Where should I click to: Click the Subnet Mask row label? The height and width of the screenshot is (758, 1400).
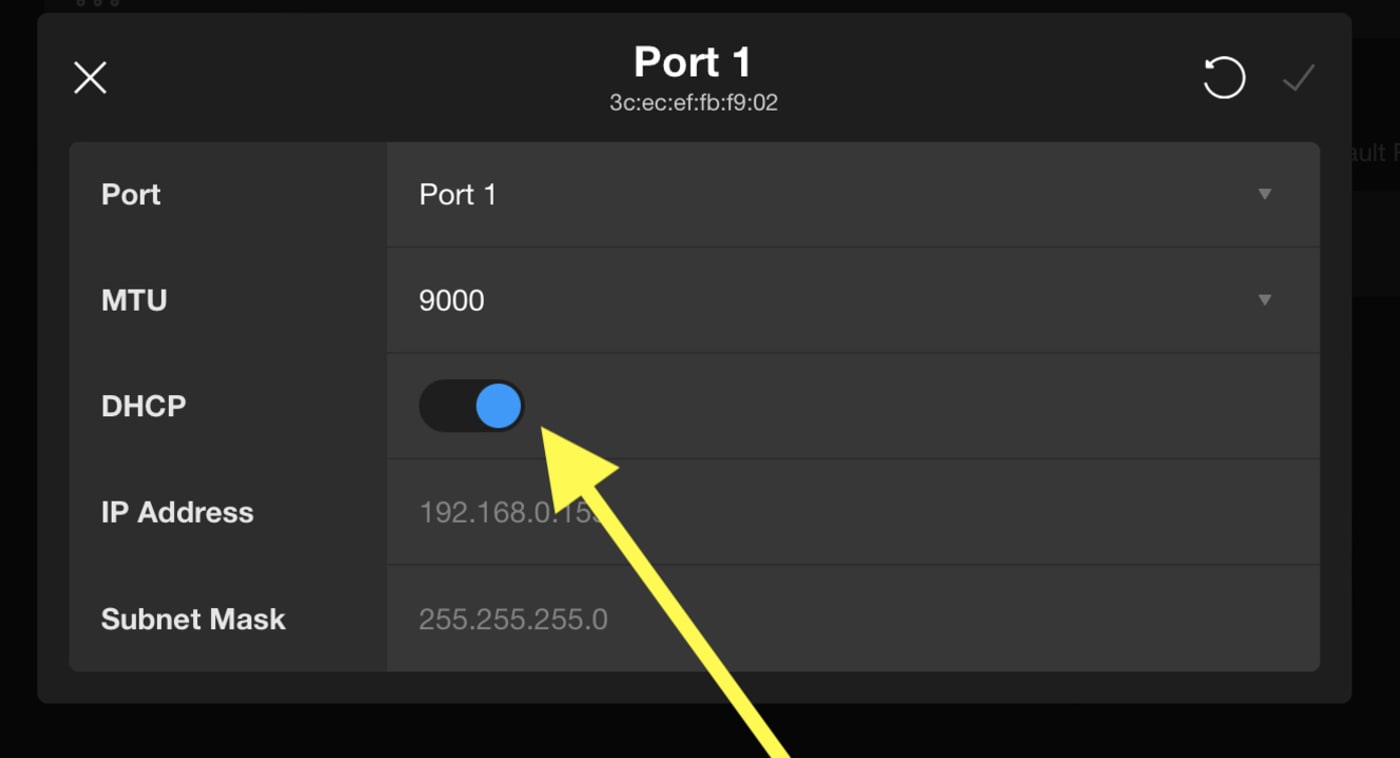click(x=193, y=619)
